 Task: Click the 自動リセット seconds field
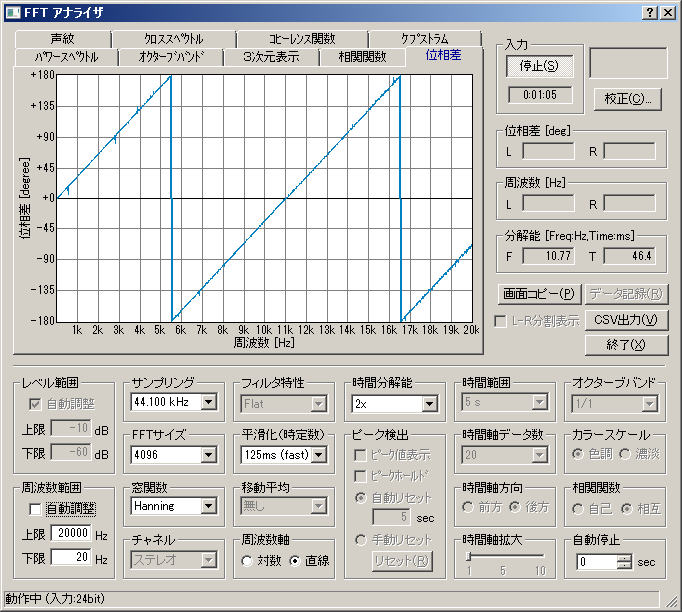391,517
